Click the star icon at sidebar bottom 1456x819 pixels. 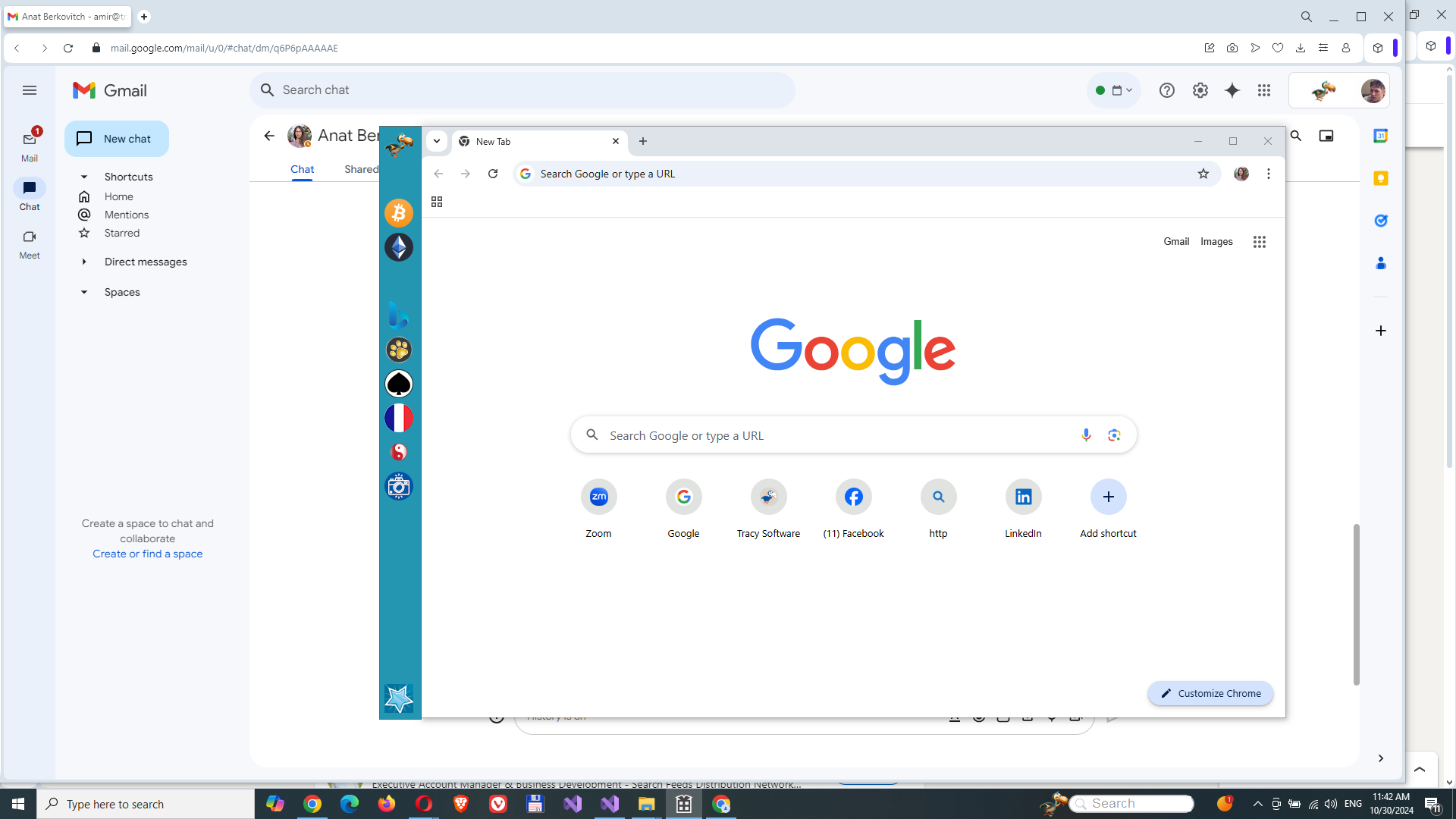pyautogui.click(x=399, y=698)
